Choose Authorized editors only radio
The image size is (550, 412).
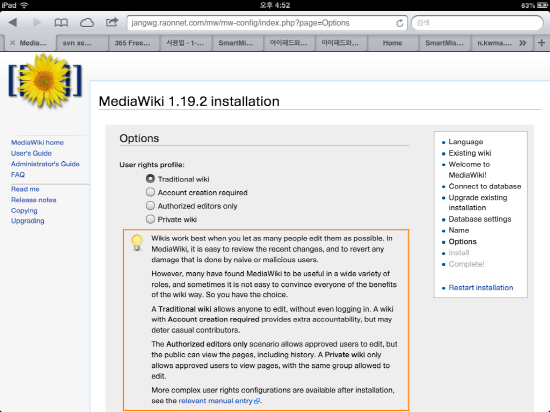pos(150,205)
